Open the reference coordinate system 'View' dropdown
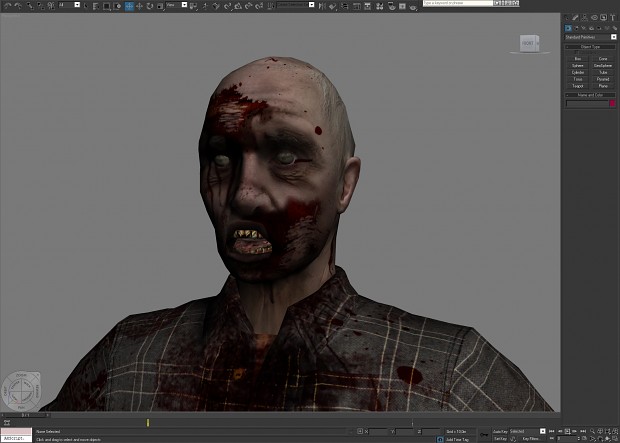Image resolution: width=620 pixels, height=443 pixels. click(176, 5)
